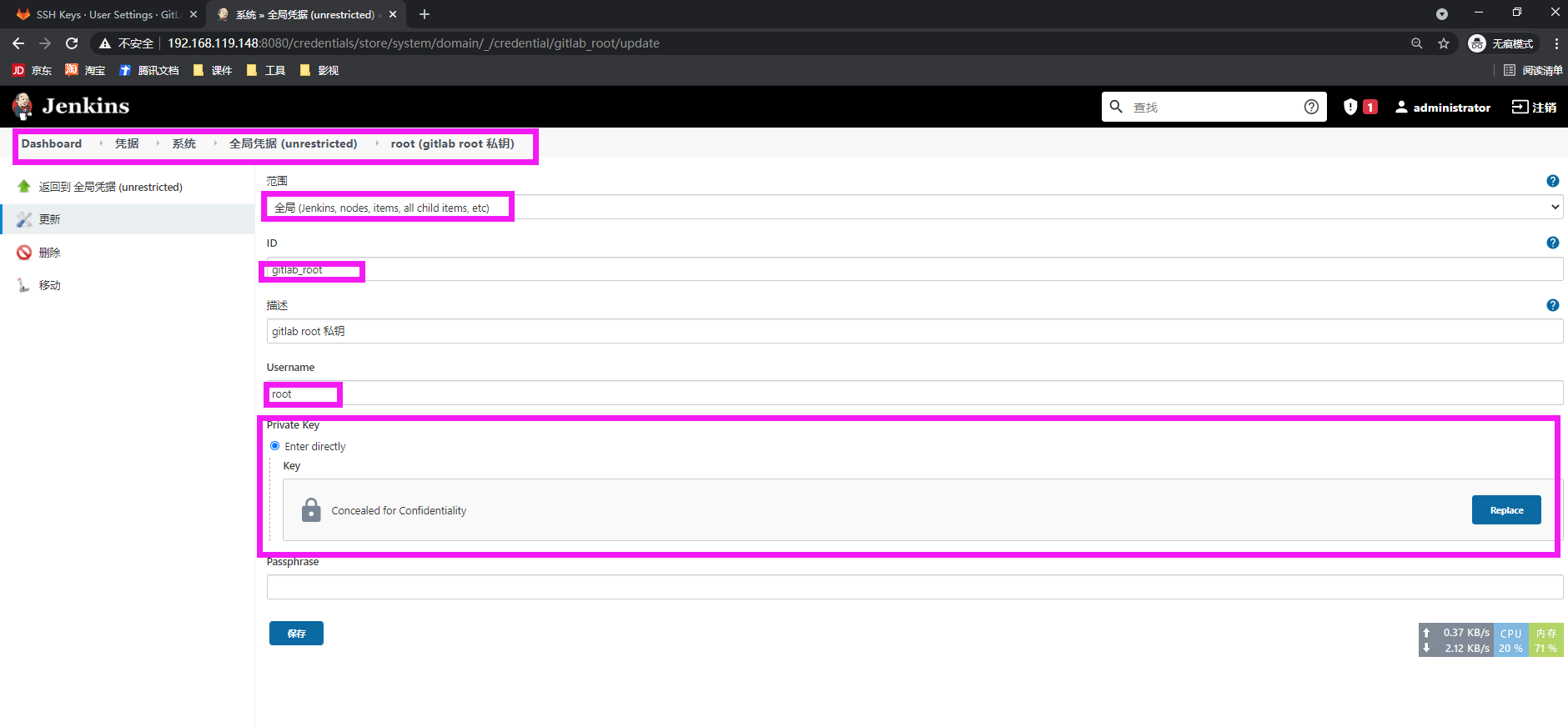Click the Username input field
This screenshot has width=1568, height=727.
pyautogui.click(x=915, y=394)
